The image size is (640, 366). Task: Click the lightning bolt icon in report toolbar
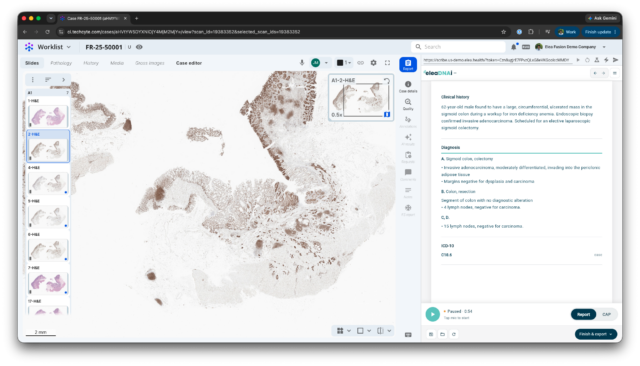606,60
